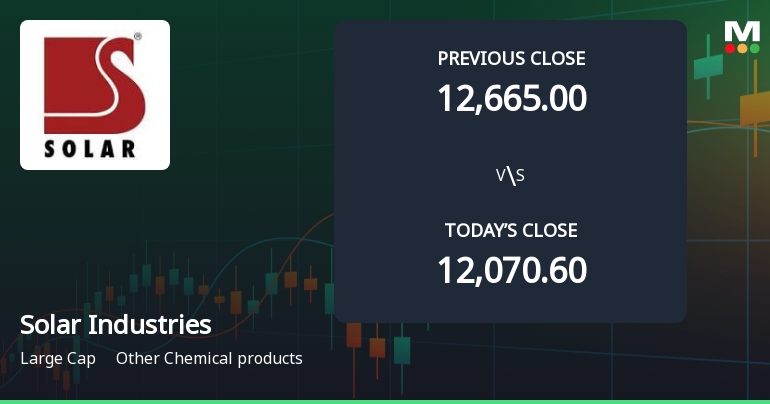Click the SOLAR wordmark under the emblem
The height and width of the screenshot is (404, 770).
[x=90, y=149]
